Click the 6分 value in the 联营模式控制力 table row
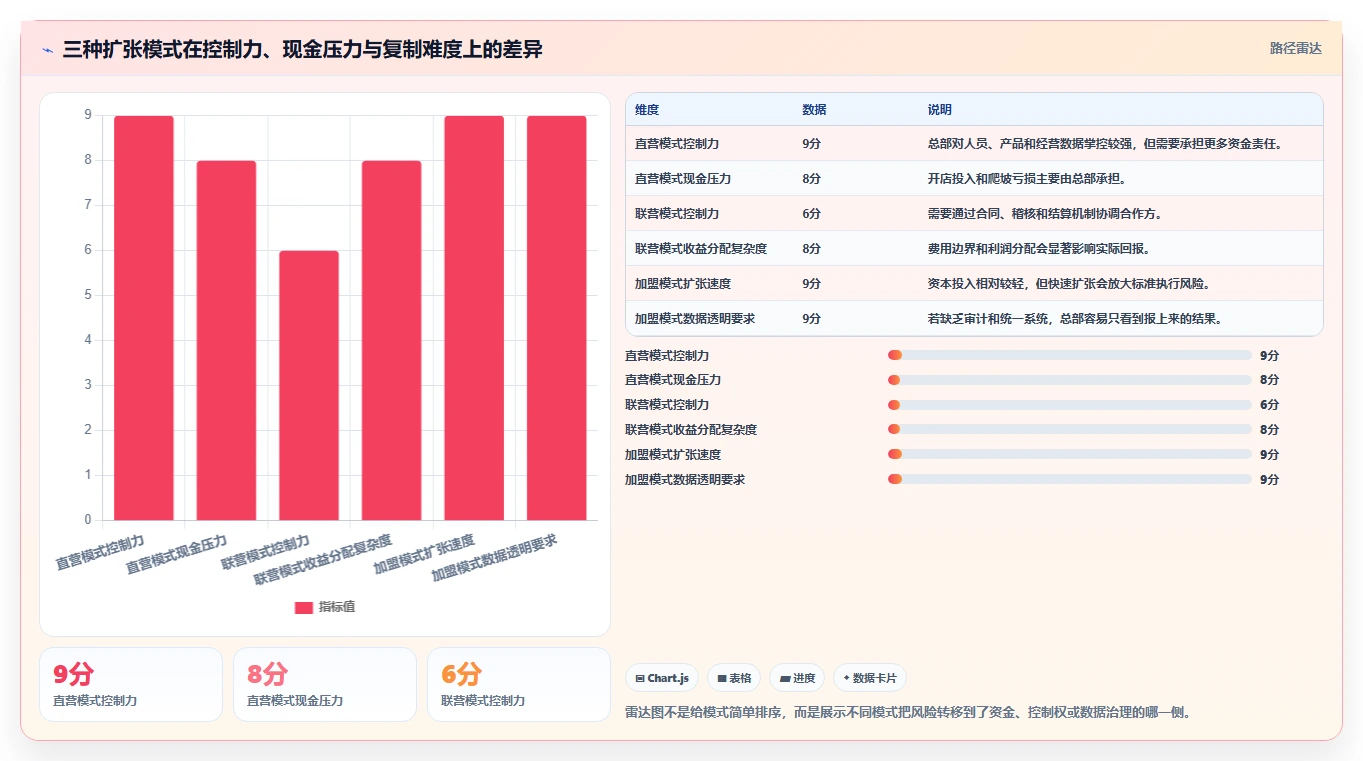Image resolution: width=1363 pixels, height=761 pixels. pyautogui.click(x=811, y=214)
